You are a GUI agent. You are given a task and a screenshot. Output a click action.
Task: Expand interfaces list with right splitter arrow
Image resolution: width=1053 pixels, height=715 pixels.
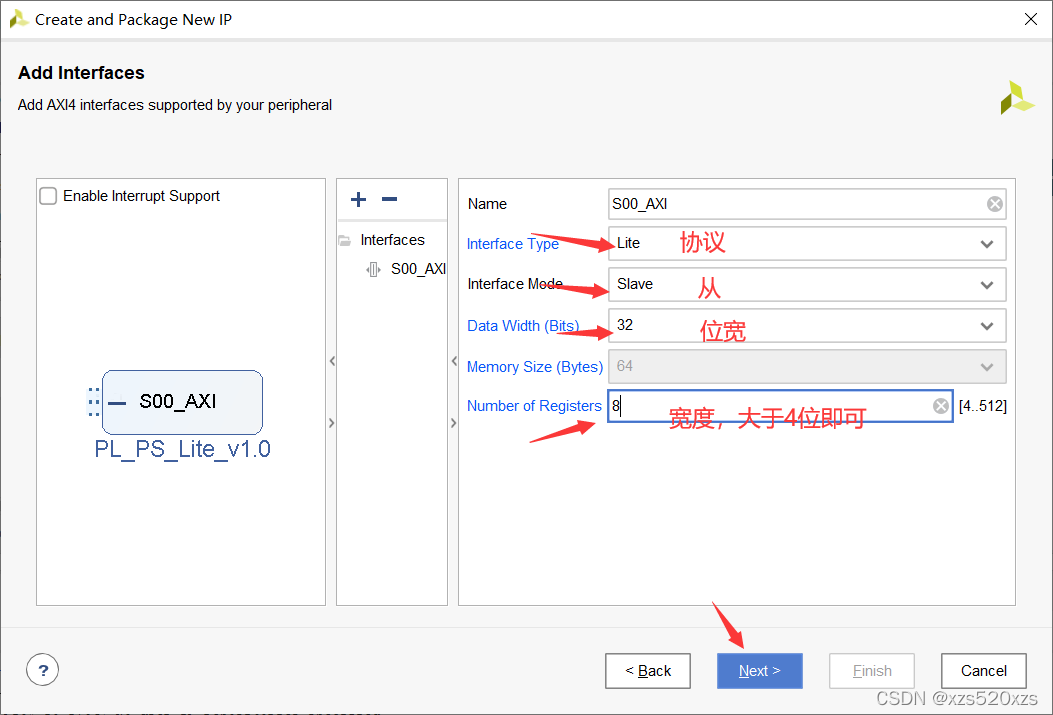click(x=454, y=423)
